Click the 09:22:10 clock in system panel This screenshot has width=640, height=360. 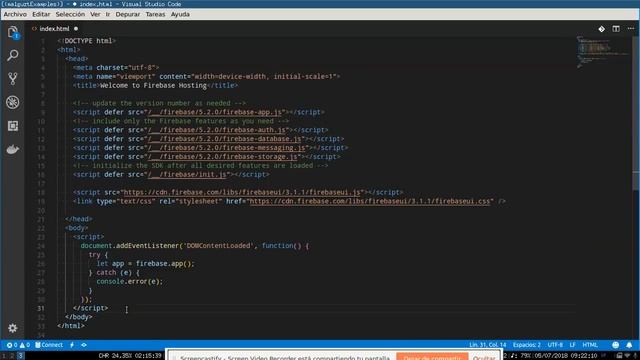[x=584, y=356]
